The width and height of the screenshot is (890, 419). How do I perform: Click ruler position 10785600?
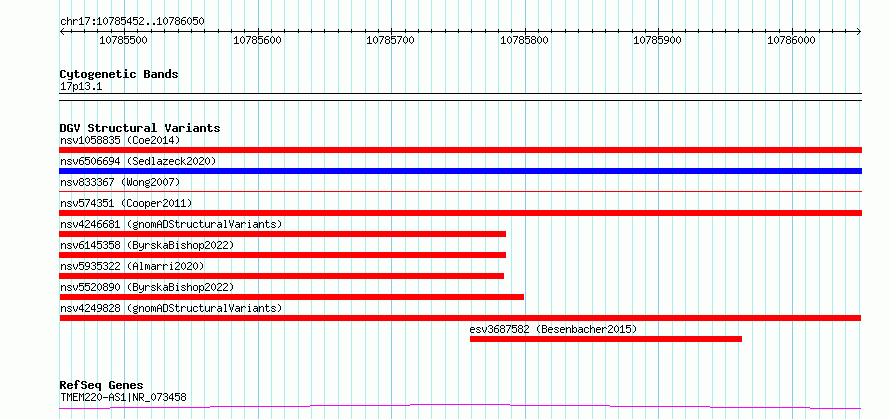258,40
